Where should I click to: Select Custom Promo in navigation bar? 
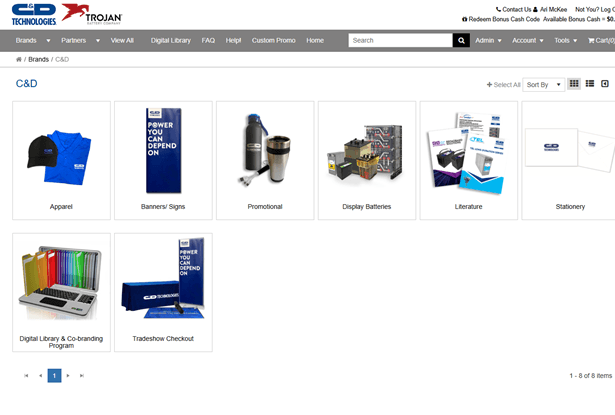coord(273,40)
